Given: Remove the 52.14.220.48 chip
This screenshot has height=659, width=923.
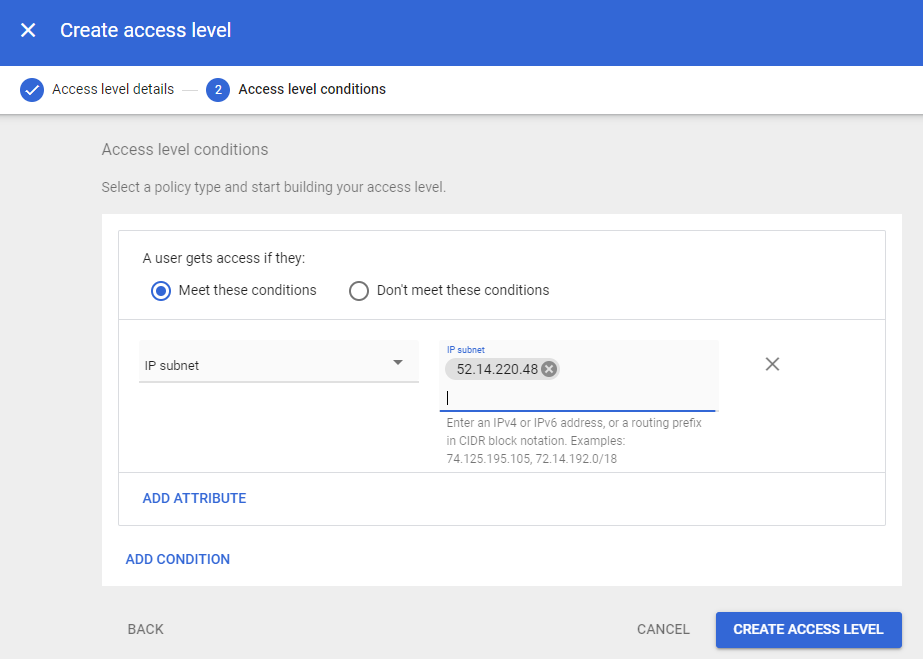Looking at the screenshot, I should coord(549,369).
